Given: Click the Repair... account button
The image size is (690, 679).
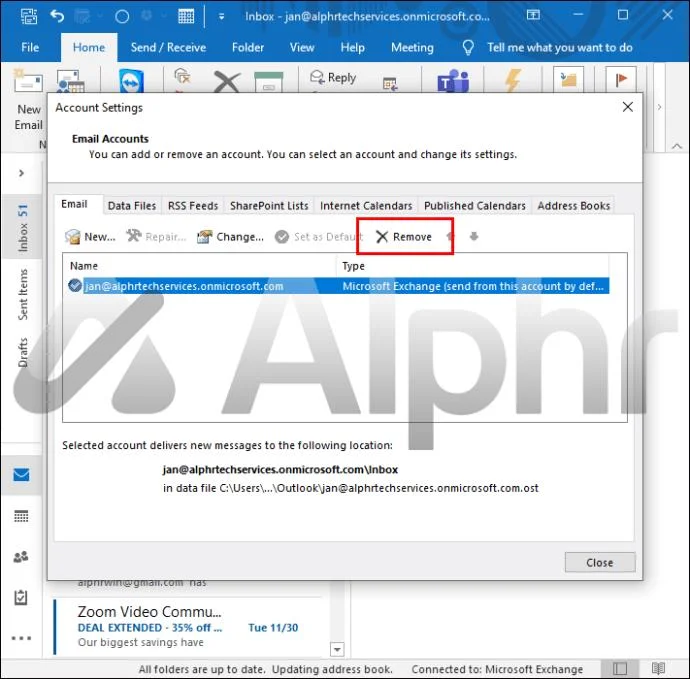Looking at the screenshot, I should click(157, 237).
